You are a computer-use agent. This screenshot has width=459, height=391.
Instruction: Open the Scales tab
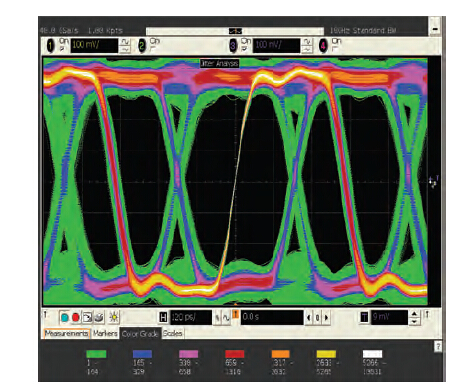point(173,333)
